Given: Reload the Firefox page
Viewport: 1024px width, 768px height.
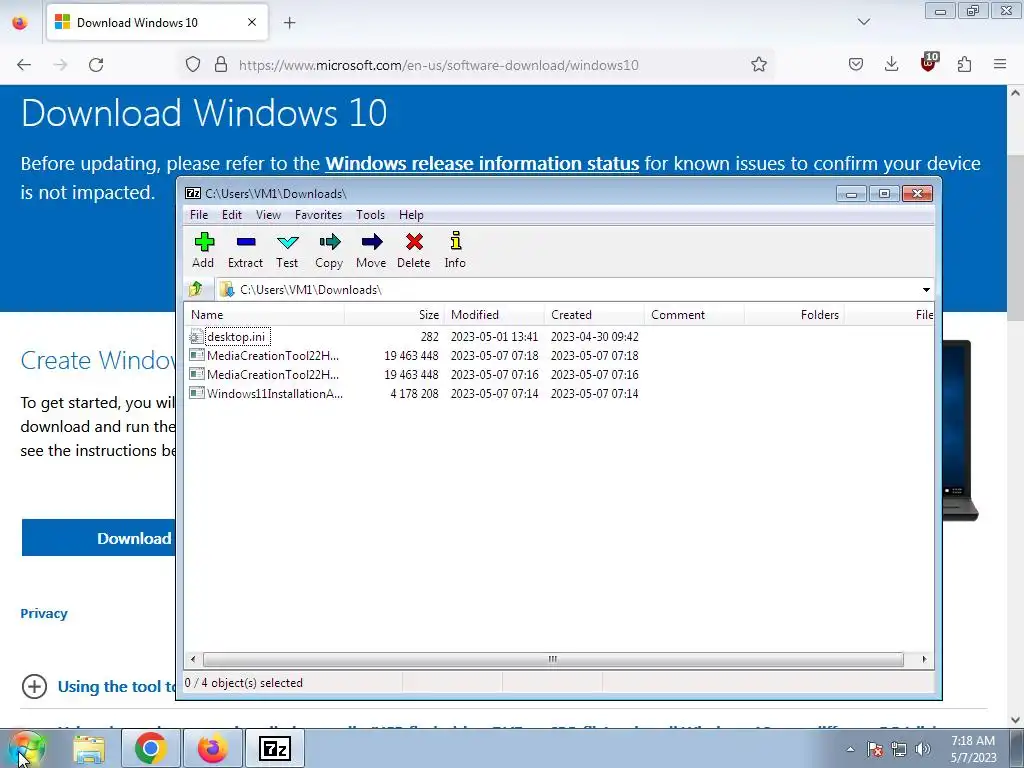Looking at the screenshot, I should [x=96, y=65].
